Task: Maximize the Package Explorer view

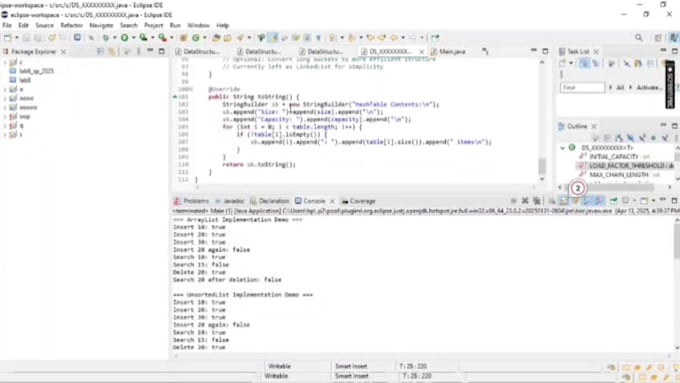Action: point(162,51)
